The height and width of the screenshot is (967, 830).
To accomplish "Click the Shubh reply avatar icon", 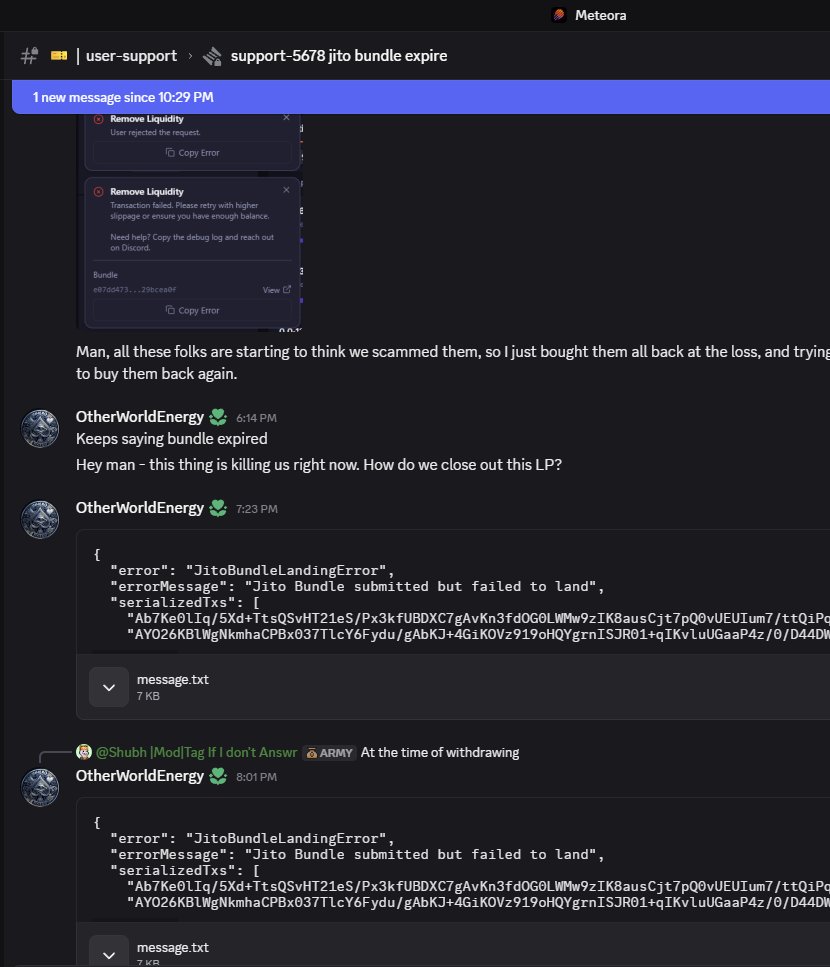I will pos(84,752).
